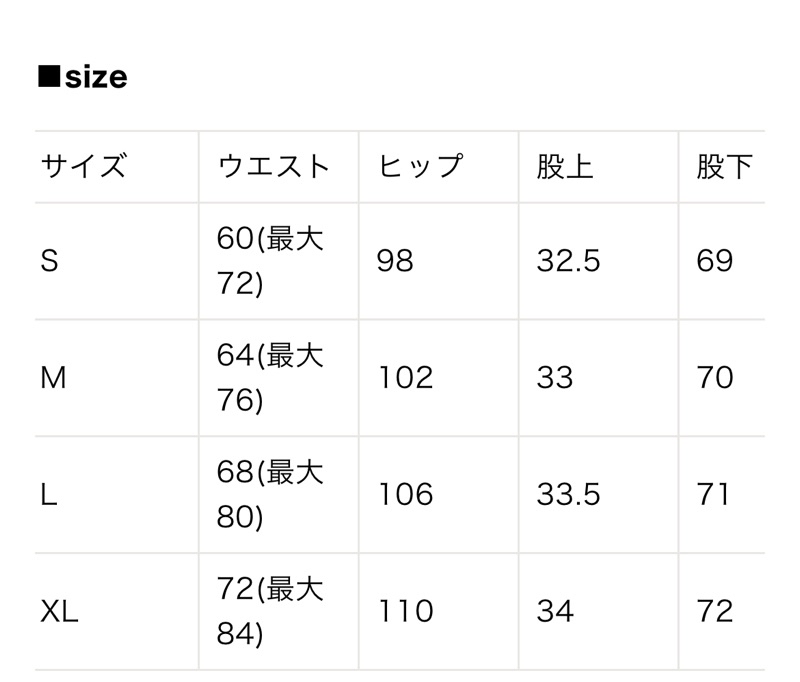Click the waist value 64(最大76)

click(270, 377)
